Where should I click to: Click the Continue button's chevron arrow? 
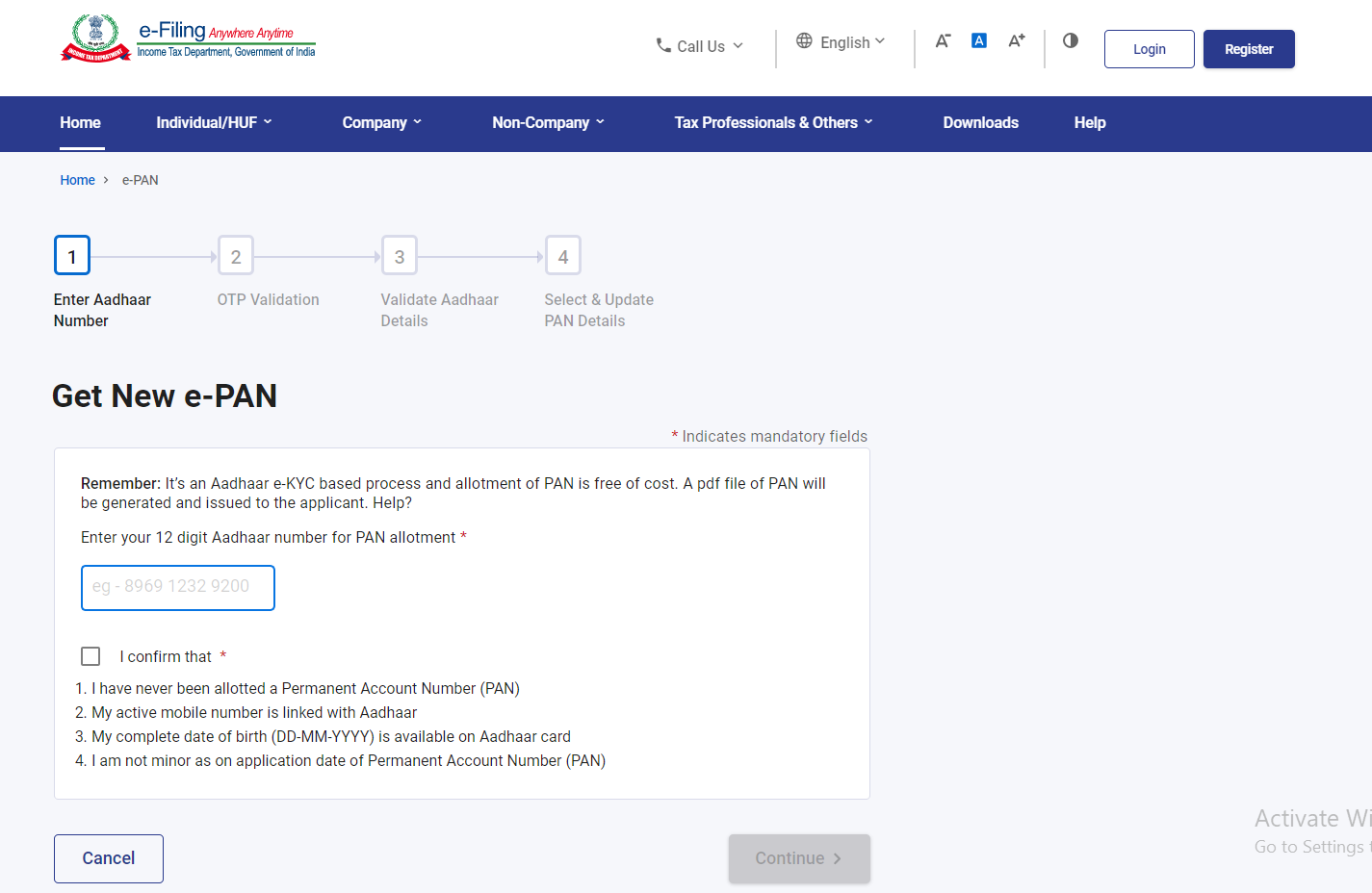pyautogui.click(x=838, y=858)
